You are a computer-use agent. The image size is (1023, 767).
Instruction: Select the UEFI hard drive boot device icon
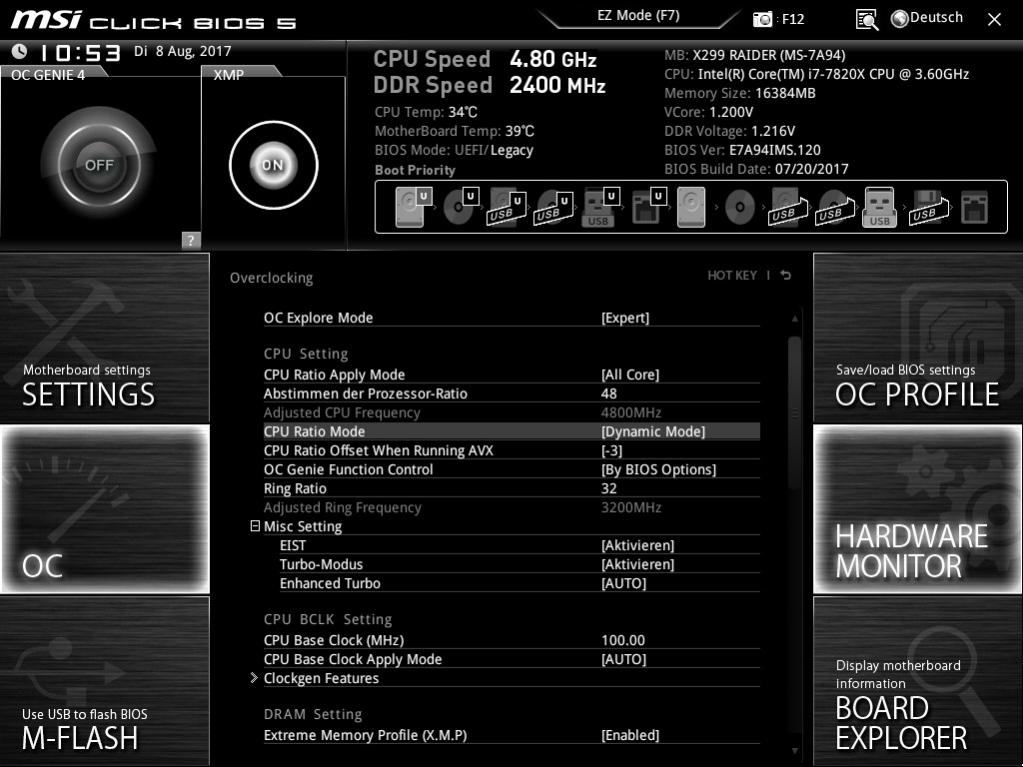point(413,207)
